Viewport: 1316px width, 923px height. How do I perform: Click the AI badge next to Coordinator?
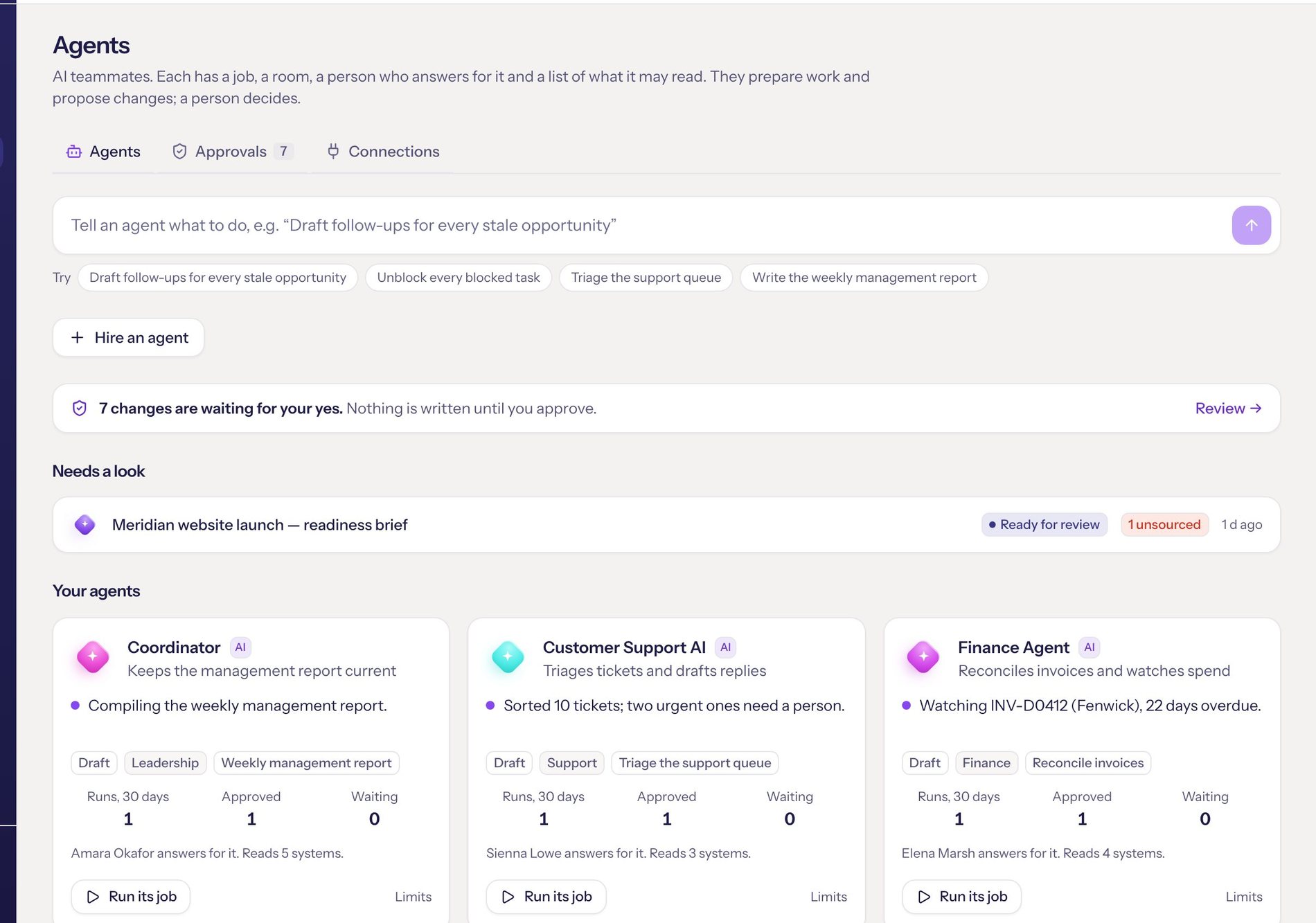click(x=240, y=647)
